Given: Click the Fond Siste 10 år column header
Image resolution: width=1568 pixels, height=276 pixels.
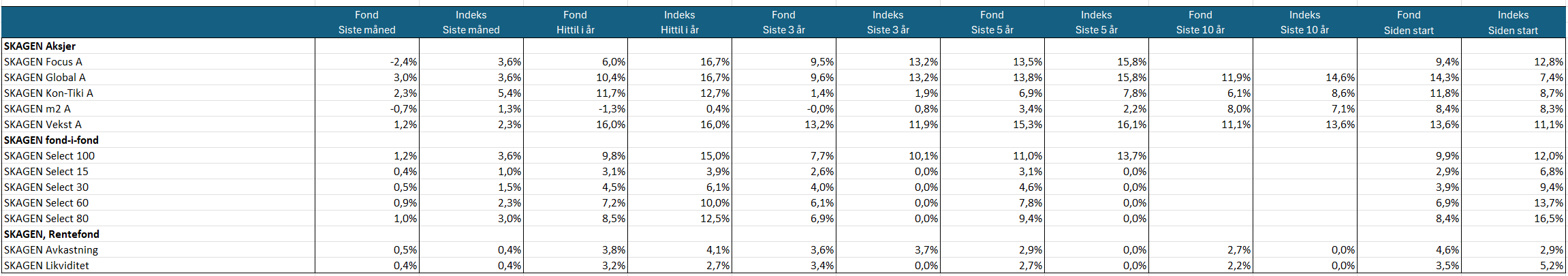Looking at the screenshot, I should click(x=1200, y=22).
